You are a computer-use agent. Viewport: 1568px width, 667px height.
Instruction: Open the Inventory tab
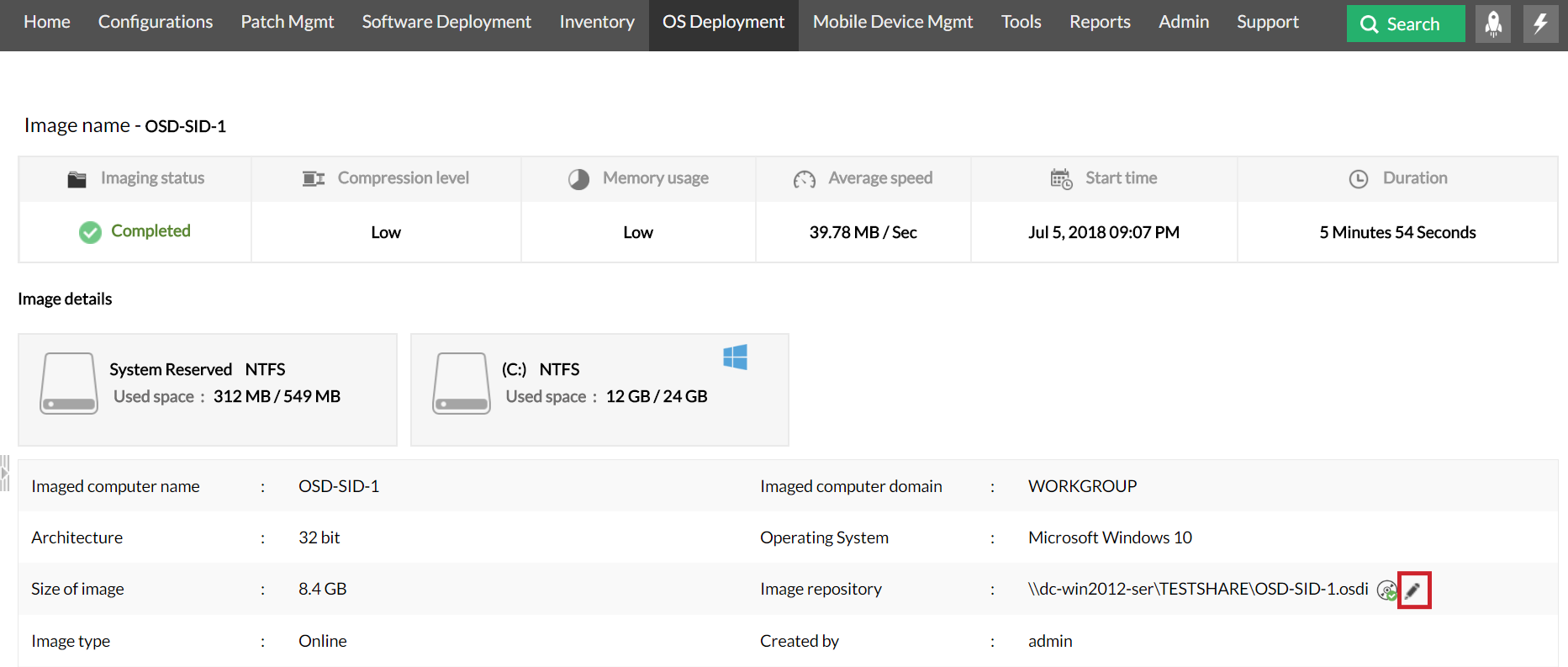coord(597,22)
